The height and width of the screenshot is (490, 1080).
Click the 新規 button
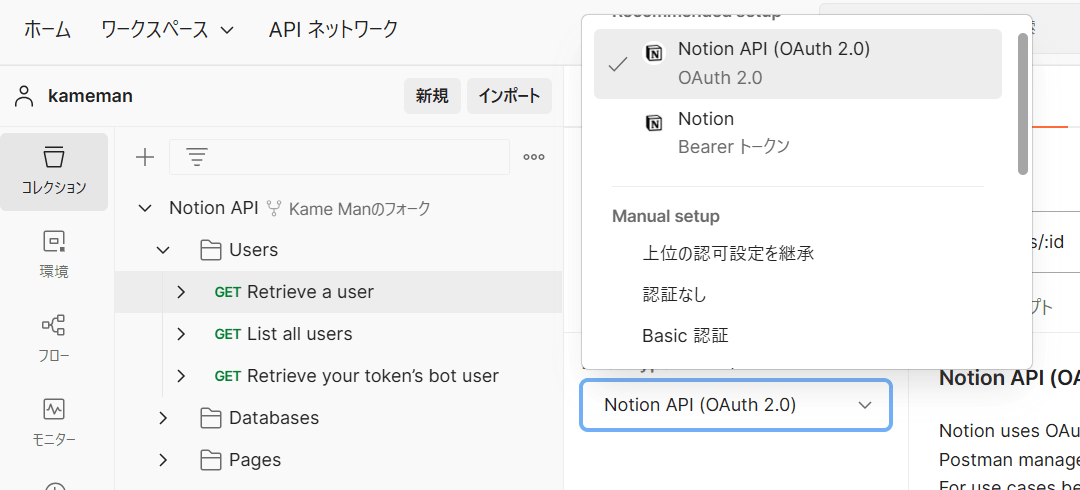(432, 96)
